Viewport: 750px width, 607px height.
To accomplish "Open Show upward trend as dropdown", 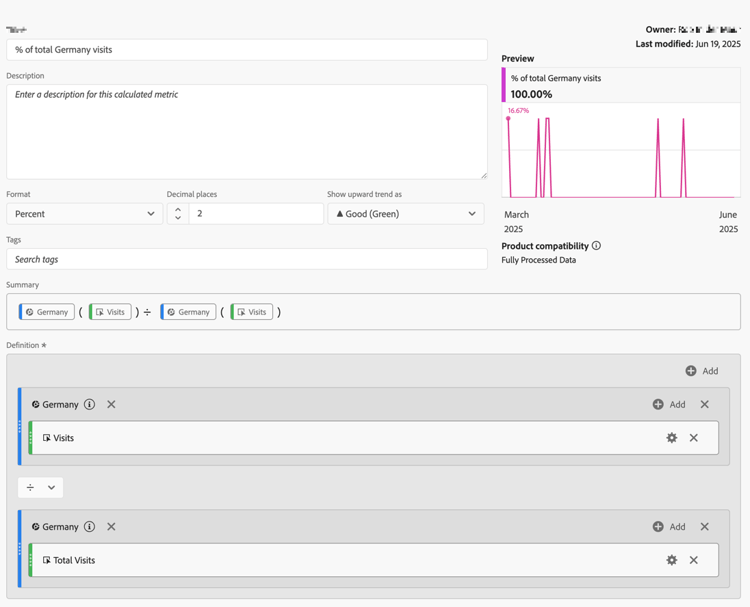I will (x=406, y=214).
